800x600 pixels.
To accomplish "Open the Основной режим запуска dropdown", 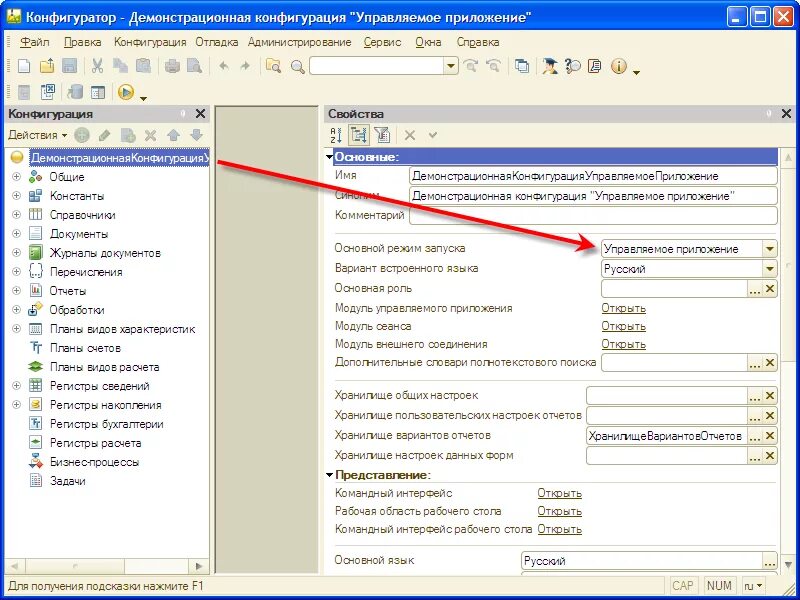I will (x=770, y=249).
